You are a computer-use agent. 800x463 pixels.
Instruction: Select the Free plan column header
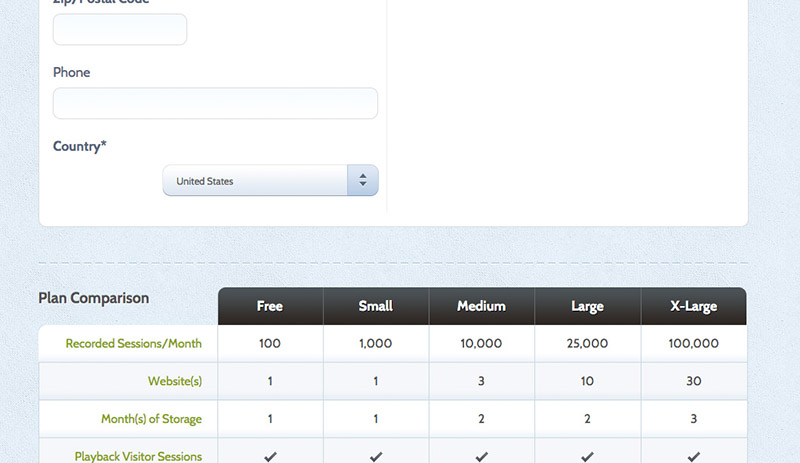click(270, 306)
